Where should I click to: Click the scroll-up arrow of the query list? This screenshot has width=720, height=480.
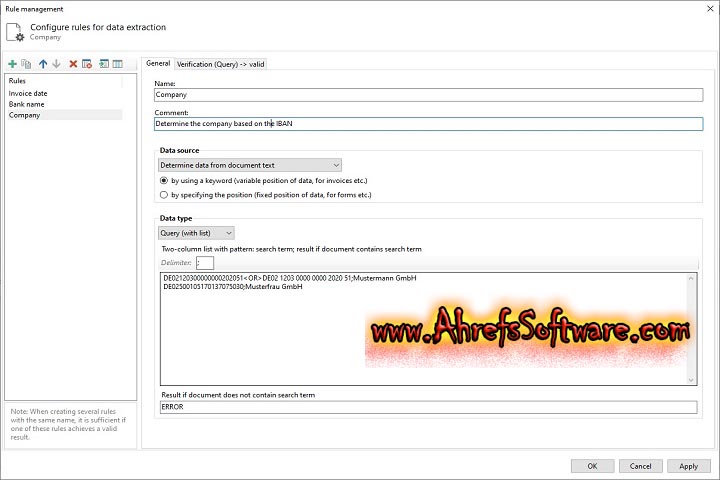coord(691,278)
